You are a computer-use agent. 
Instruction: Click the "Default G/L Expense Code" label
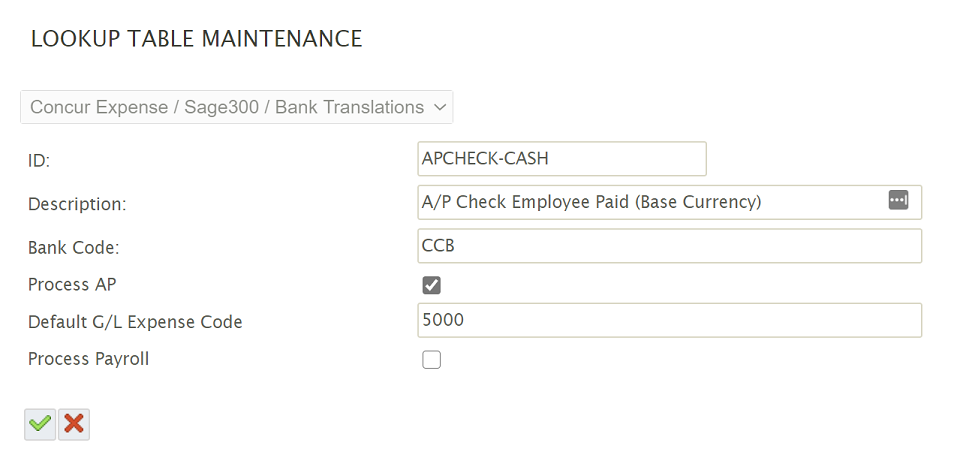click(x=135, y=322)
